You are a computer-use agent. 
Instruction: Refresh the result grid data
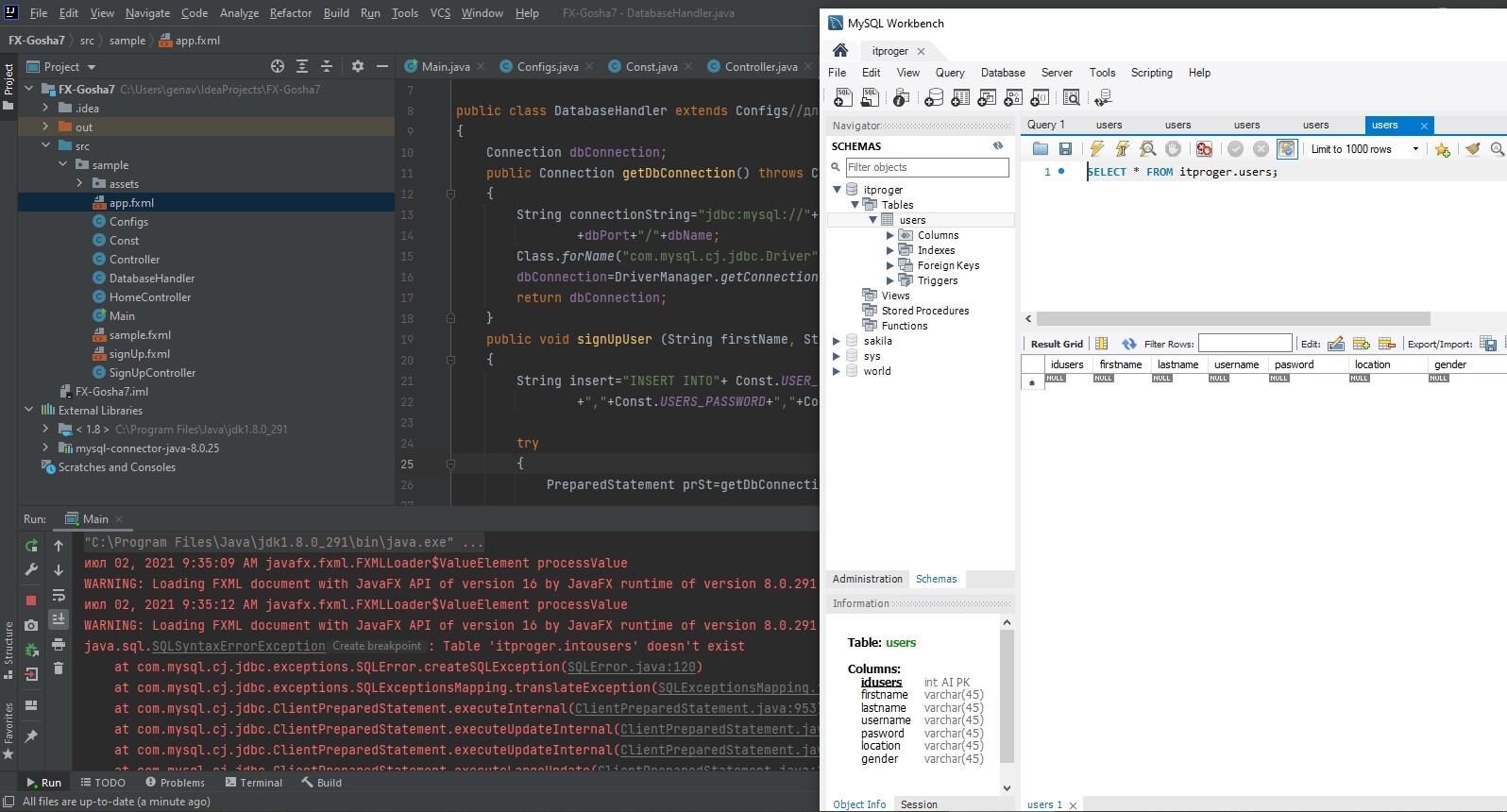[x=1128, y=344]
